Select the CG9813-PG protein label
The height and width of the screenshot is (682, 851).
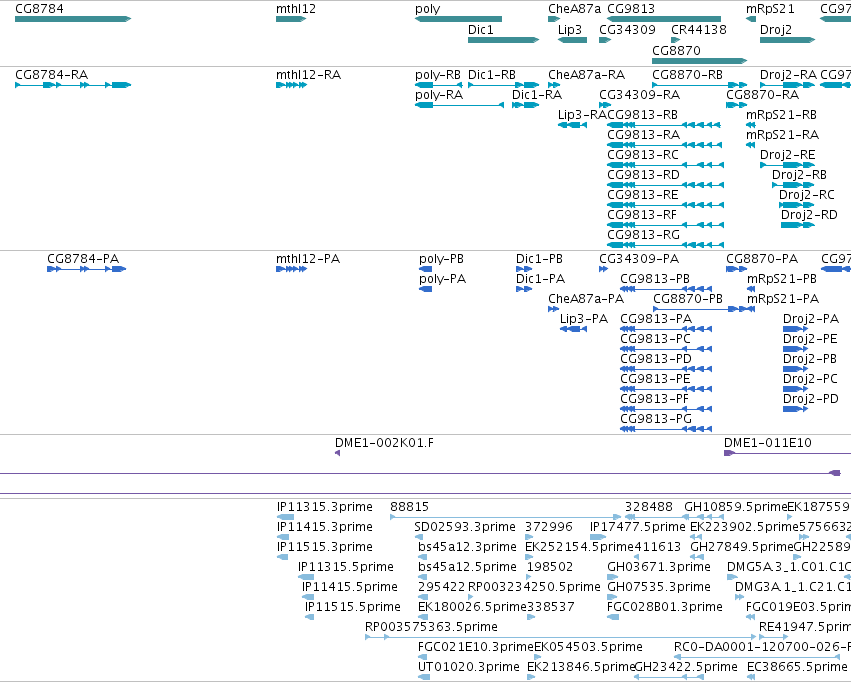pos(656,418)
